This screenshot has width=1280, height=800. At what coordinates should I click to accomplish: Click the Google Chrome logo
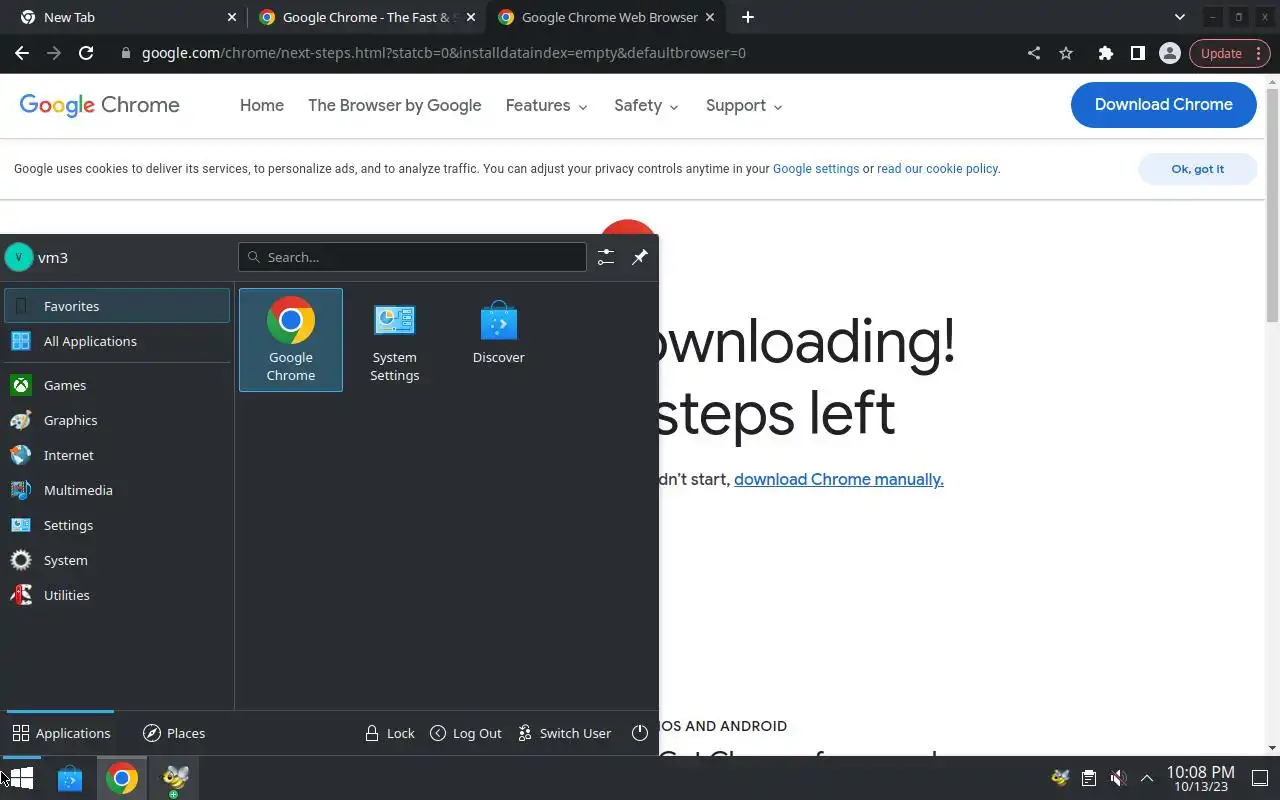pos(99,105)
